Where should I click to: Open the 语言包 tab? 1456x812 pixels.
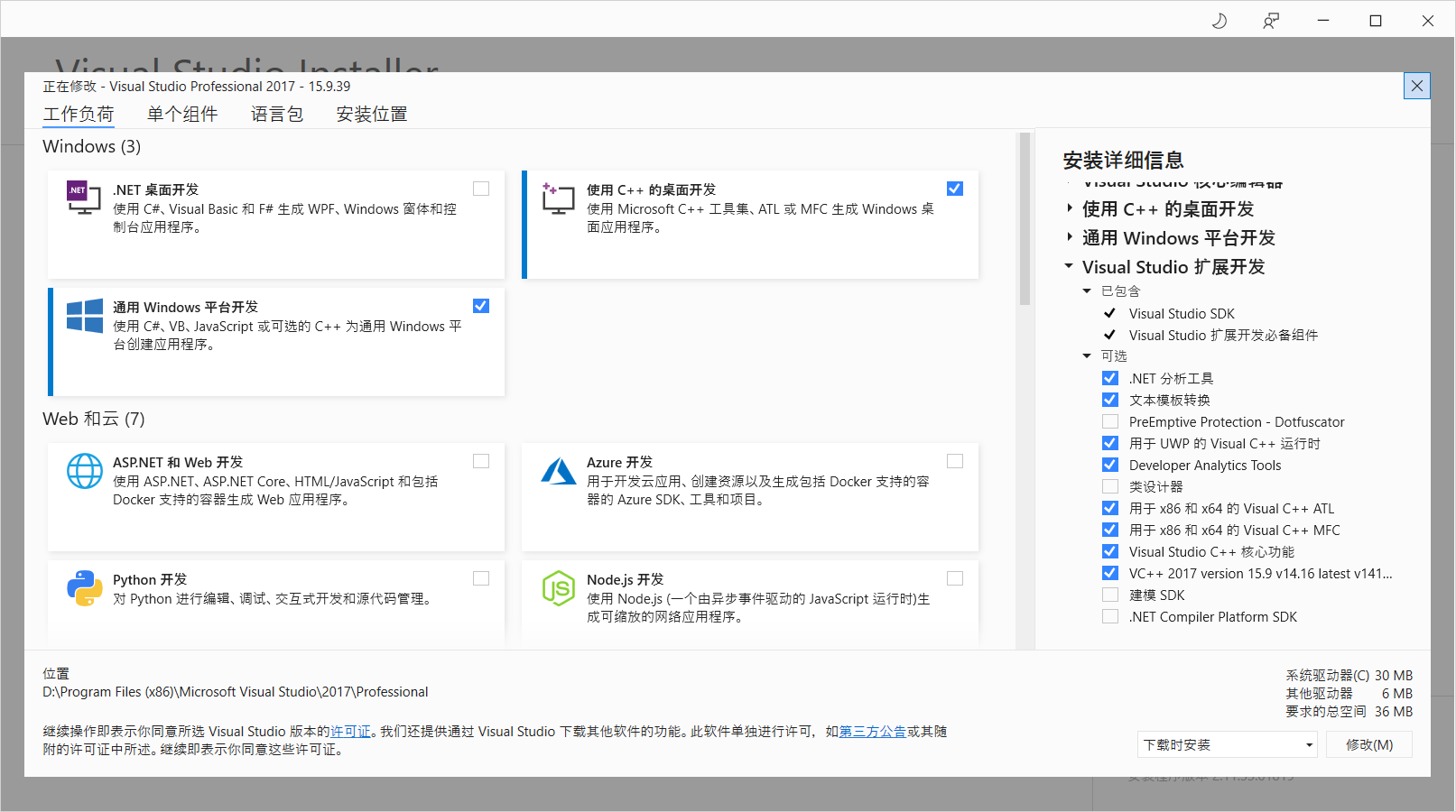coord(277,114)
